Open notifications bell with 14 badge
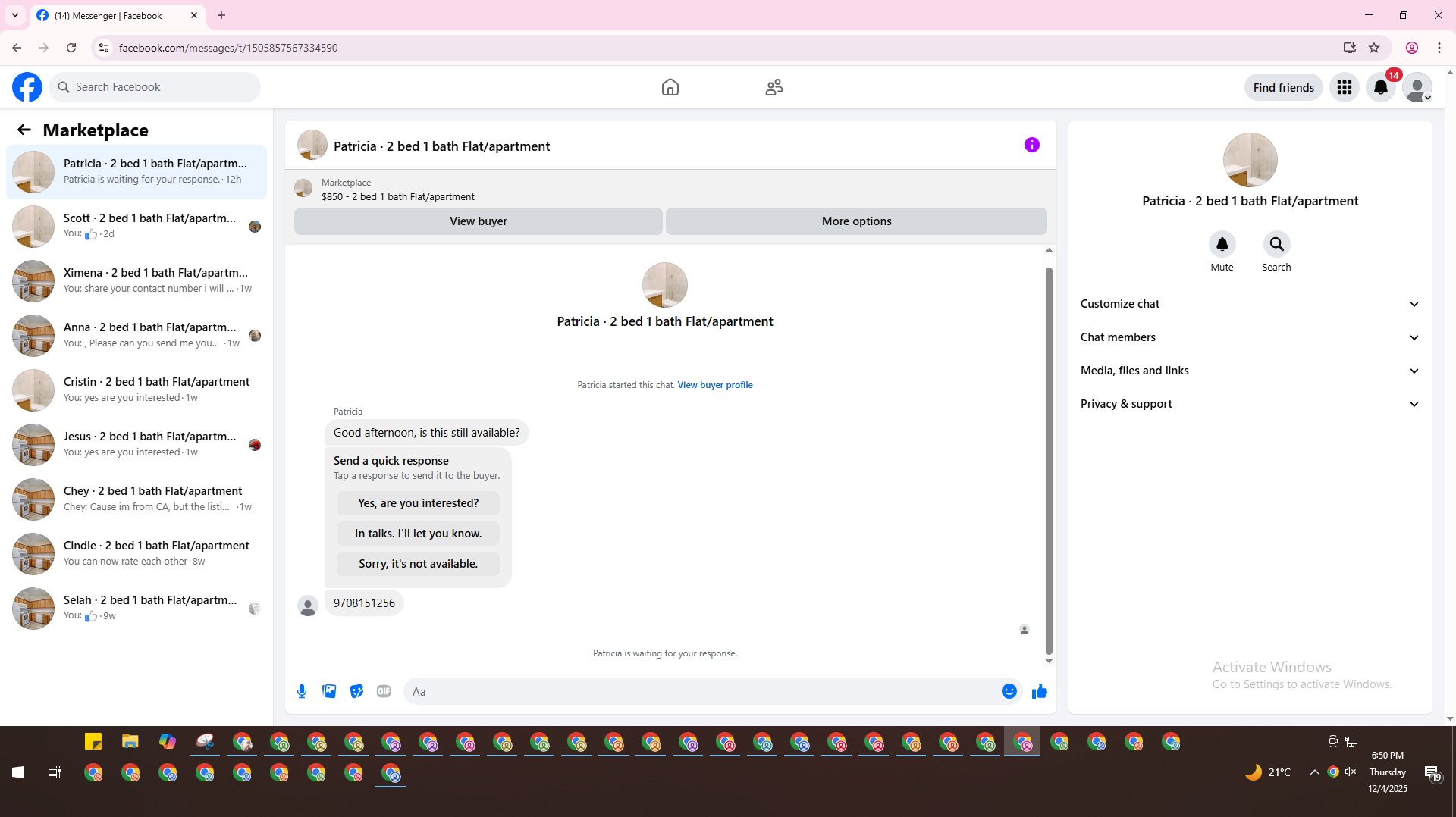Screen dimensions: 1456x817 coord(1381,87)
